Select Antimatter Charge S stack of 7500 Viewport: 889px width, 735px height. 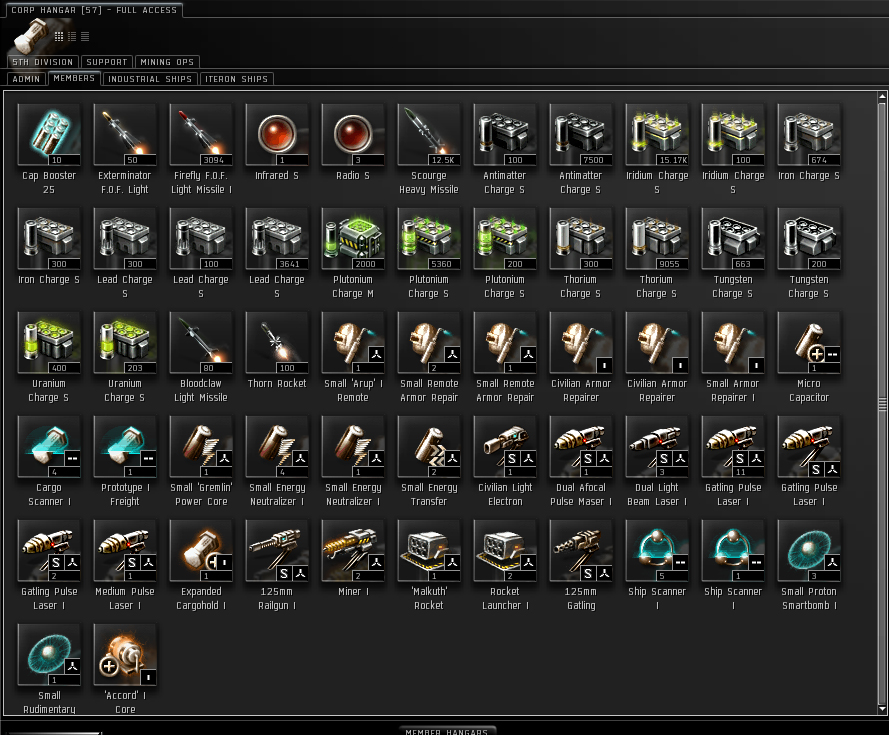[581, 135]
